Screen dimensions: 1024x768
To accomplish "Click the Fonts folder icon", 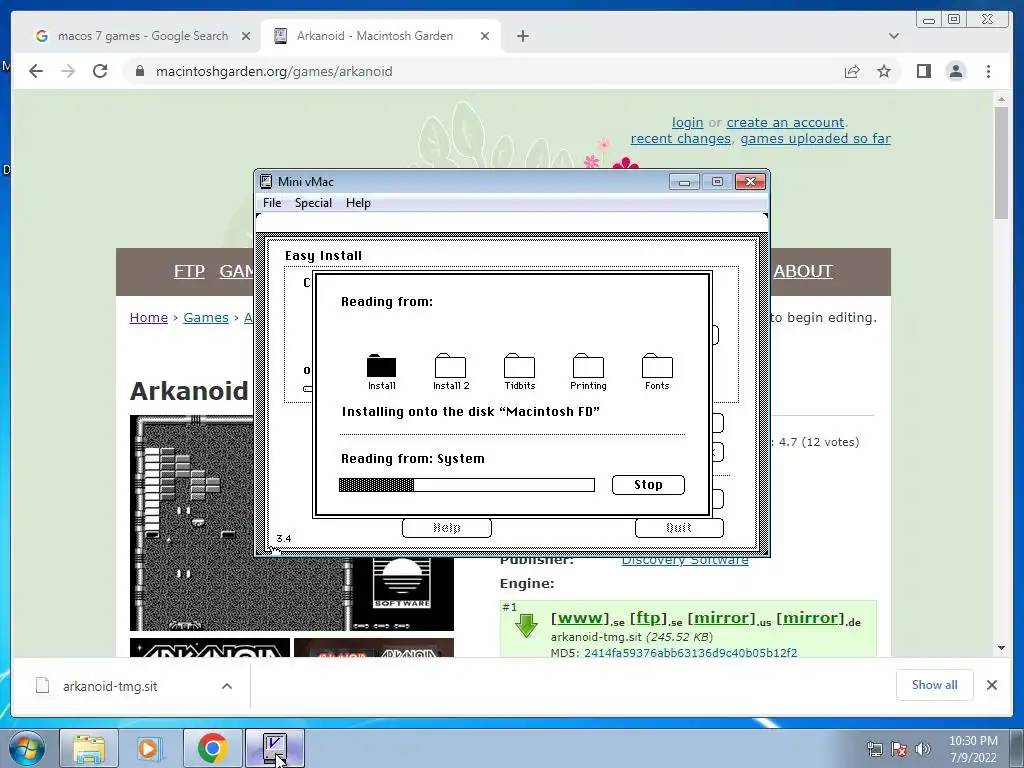I will pyautogui.click(x=657, y=366).
